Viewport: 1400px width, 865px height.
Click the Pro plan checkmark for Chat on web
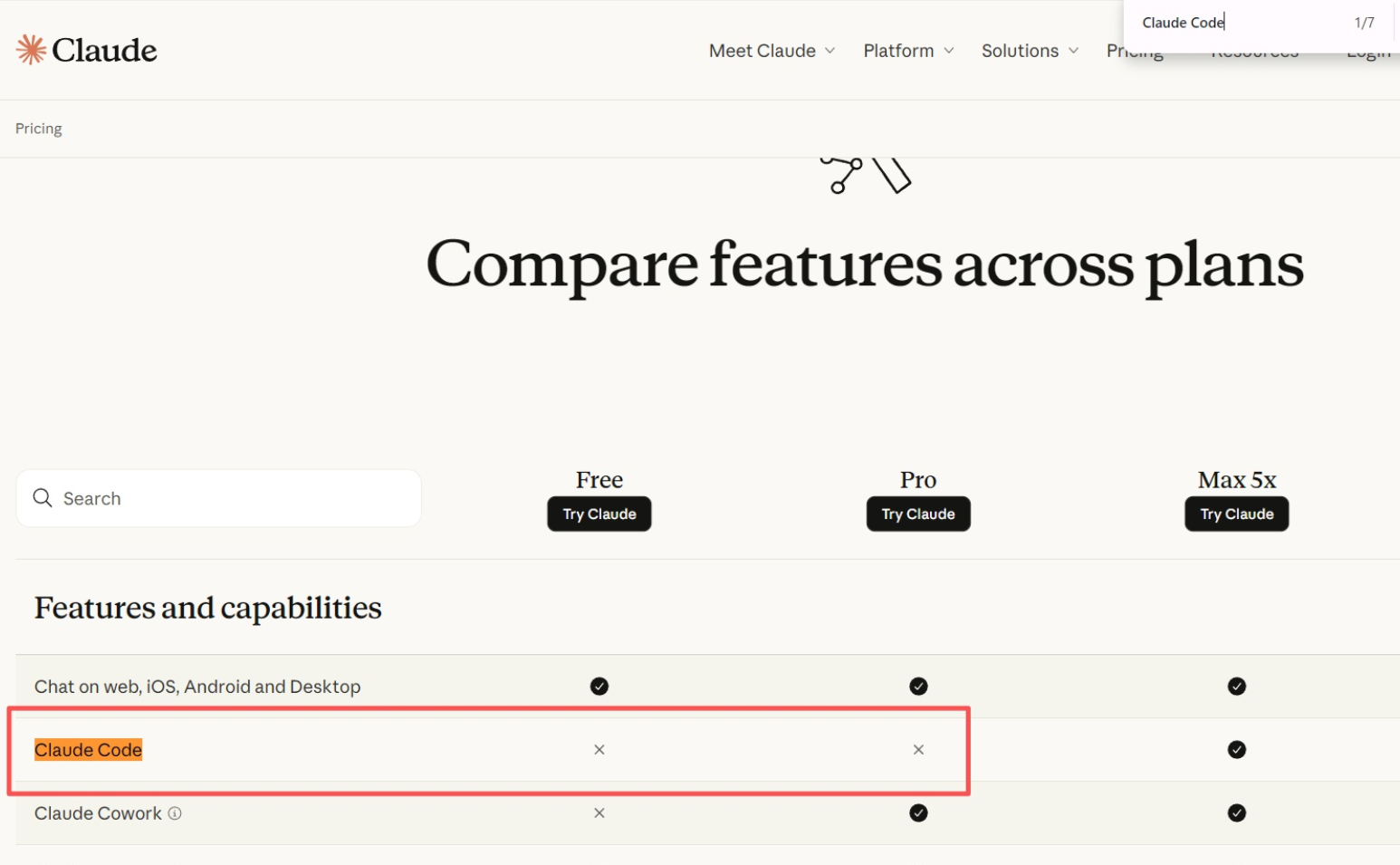(x=918, y=687)
